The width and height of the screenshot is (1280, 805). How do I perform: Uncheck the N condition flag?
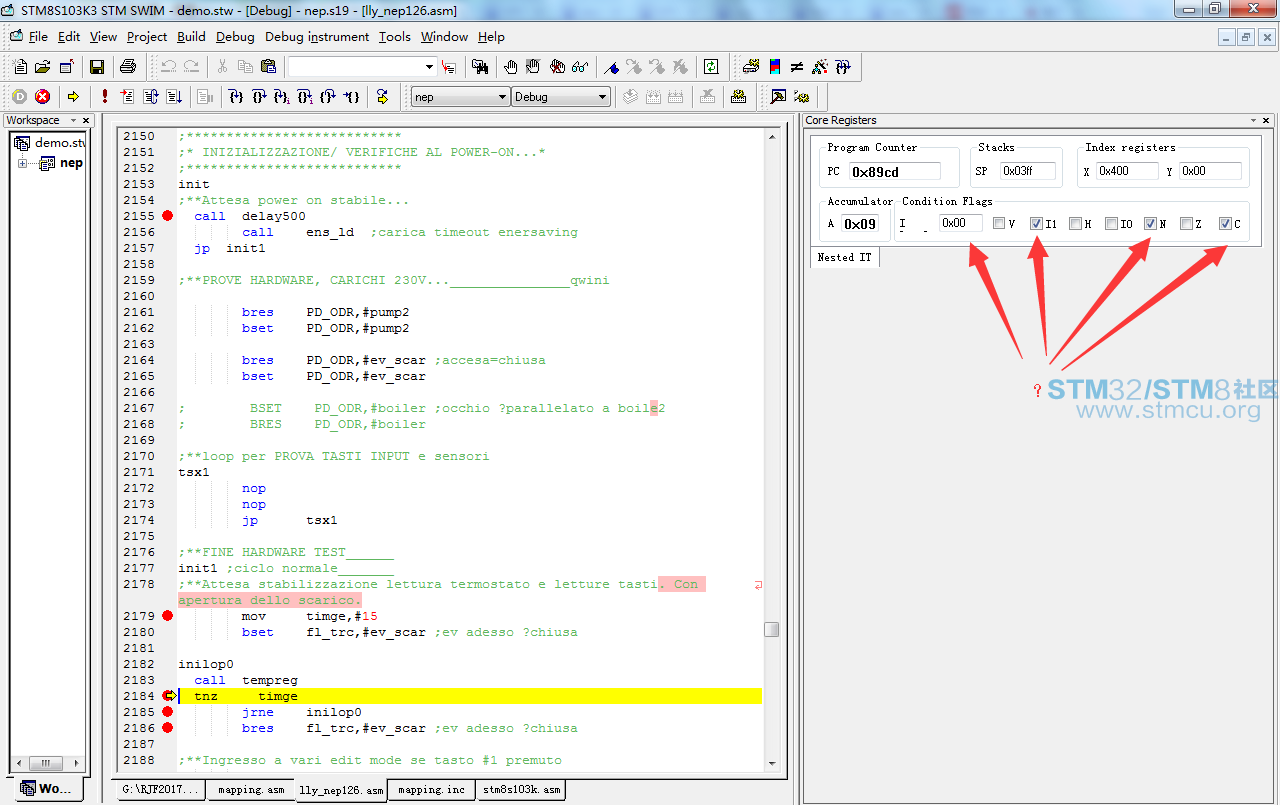(x=1150, y=224)
